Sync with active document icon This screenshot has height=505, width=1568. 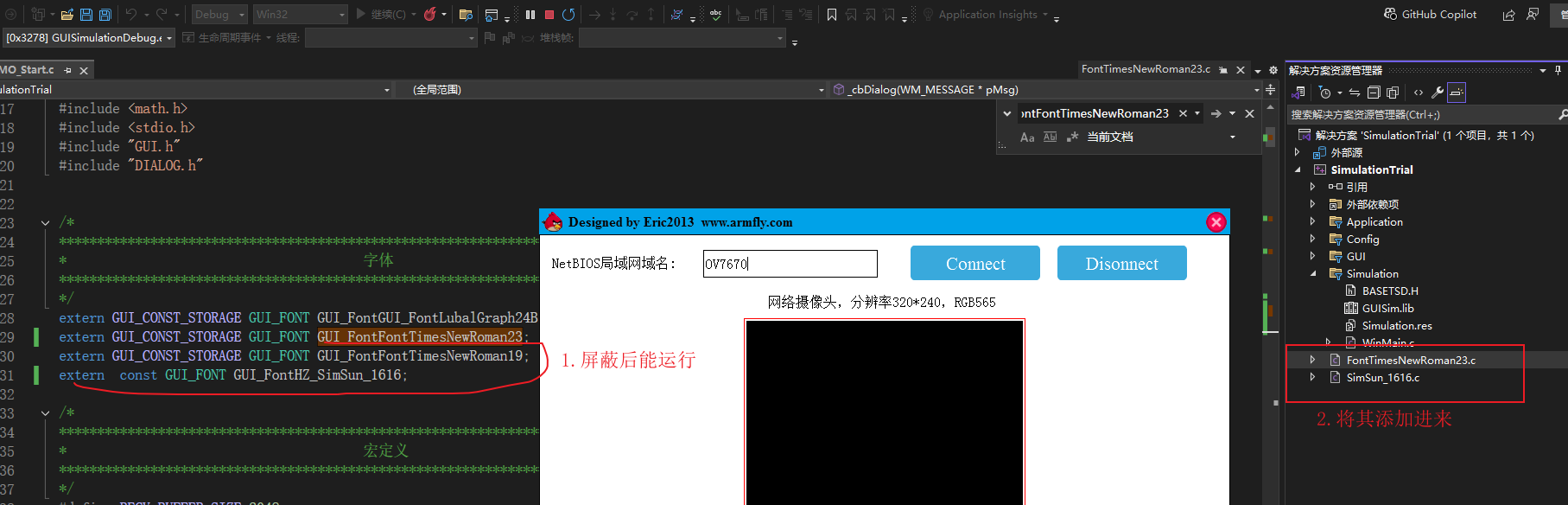1355,93
